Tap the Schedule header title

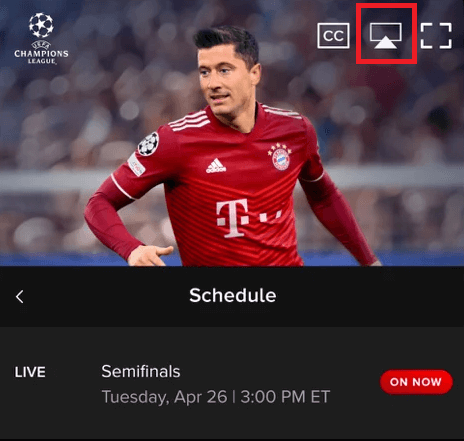233,295
